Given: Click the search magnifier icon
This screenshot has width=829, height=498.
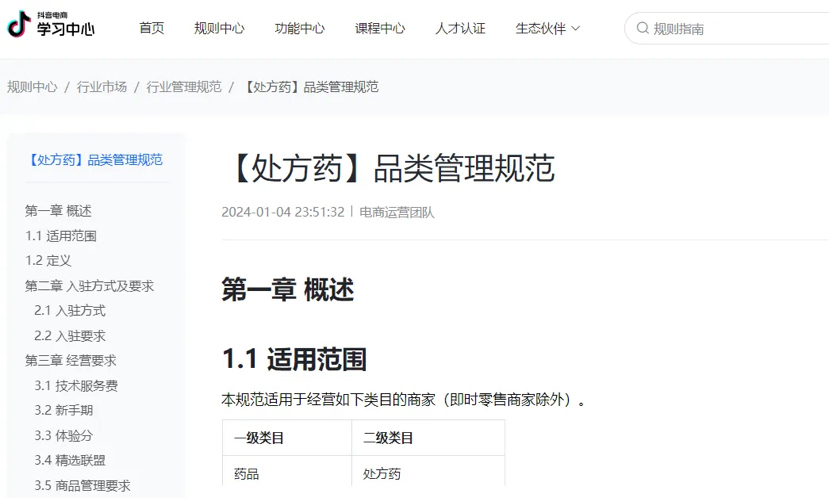Looking at the screenshot, I should [x=642, y=29].
